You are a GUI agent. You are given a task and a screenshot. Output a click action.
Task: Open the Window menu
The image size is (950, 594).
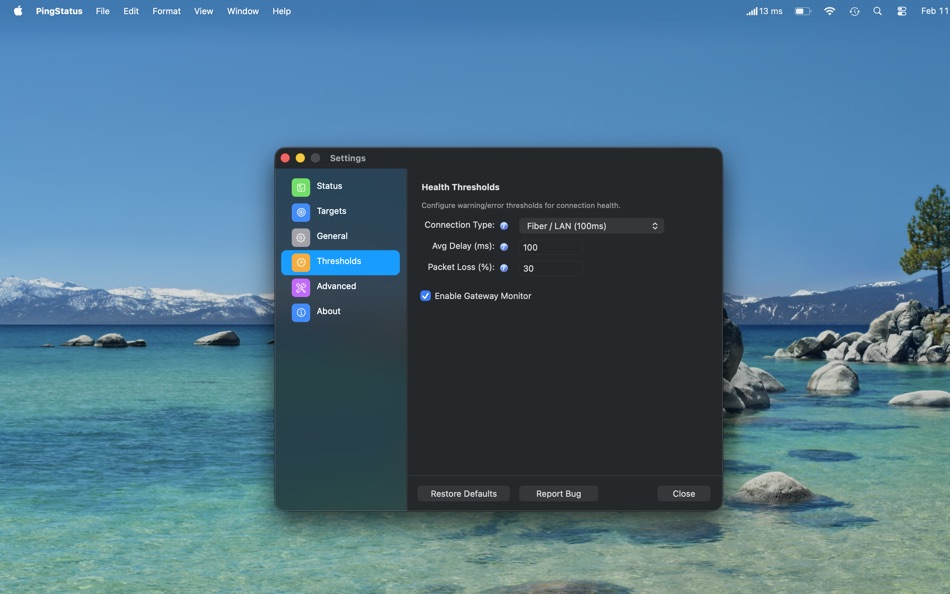242,11
